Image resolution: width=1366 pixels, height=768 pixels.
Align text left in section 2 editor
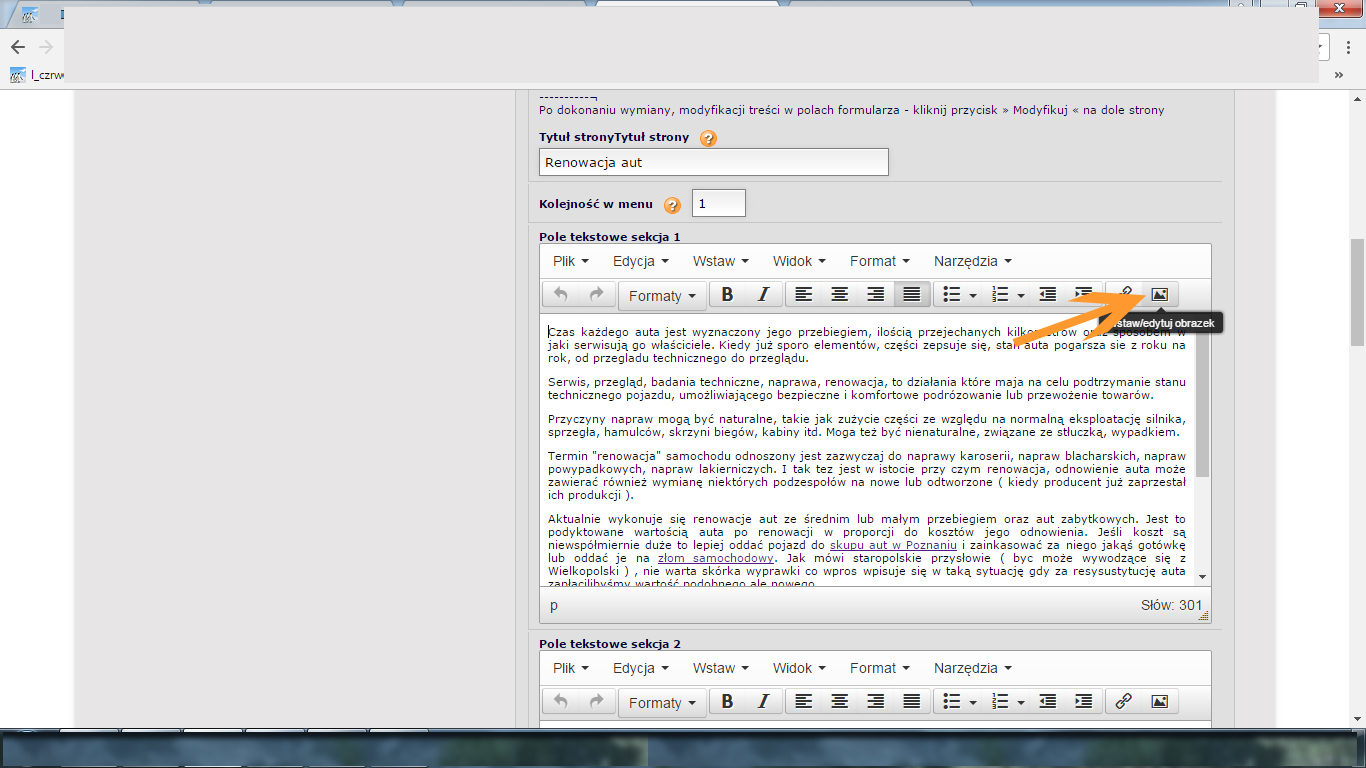click(x=804, y=702)
